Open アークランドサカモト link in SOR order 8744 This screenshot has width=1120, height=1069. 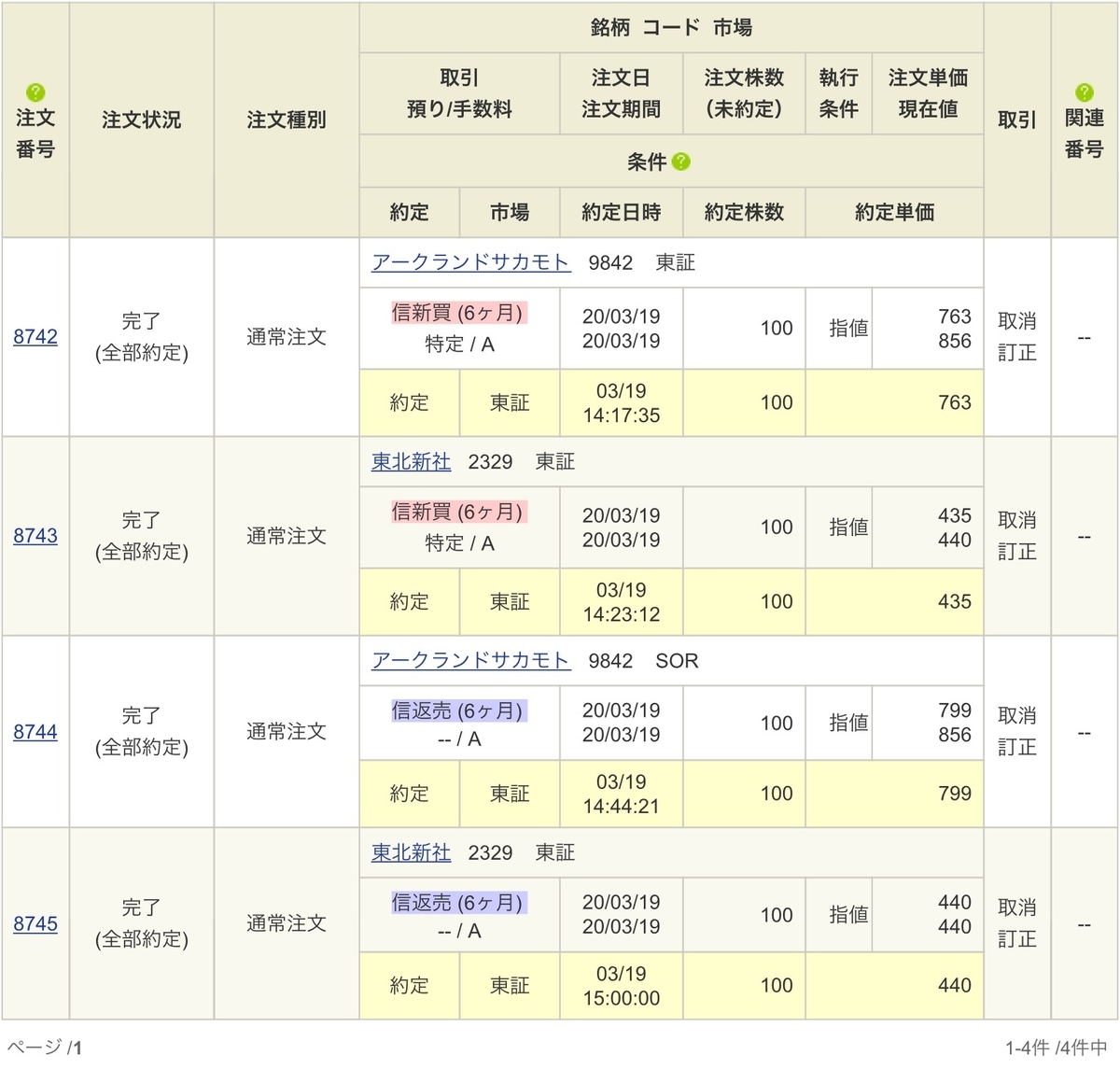470,660
